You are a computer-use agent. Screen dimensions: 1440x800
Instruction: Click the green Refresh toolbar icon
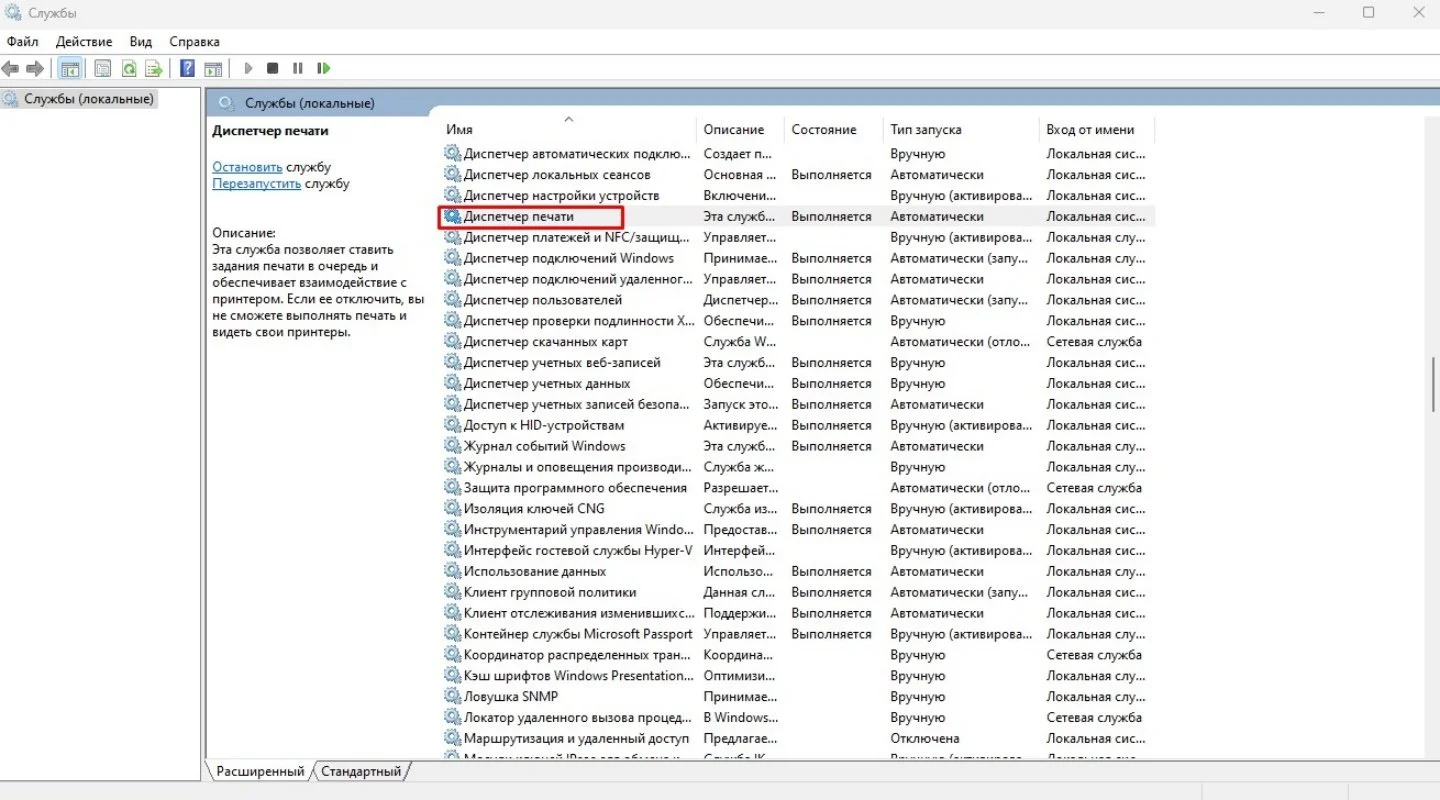(x=128, y=68)
